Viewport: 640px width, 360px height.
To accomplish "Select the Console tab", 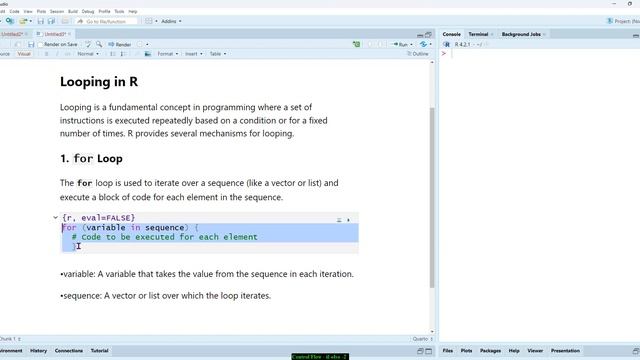I will point(451,34).
